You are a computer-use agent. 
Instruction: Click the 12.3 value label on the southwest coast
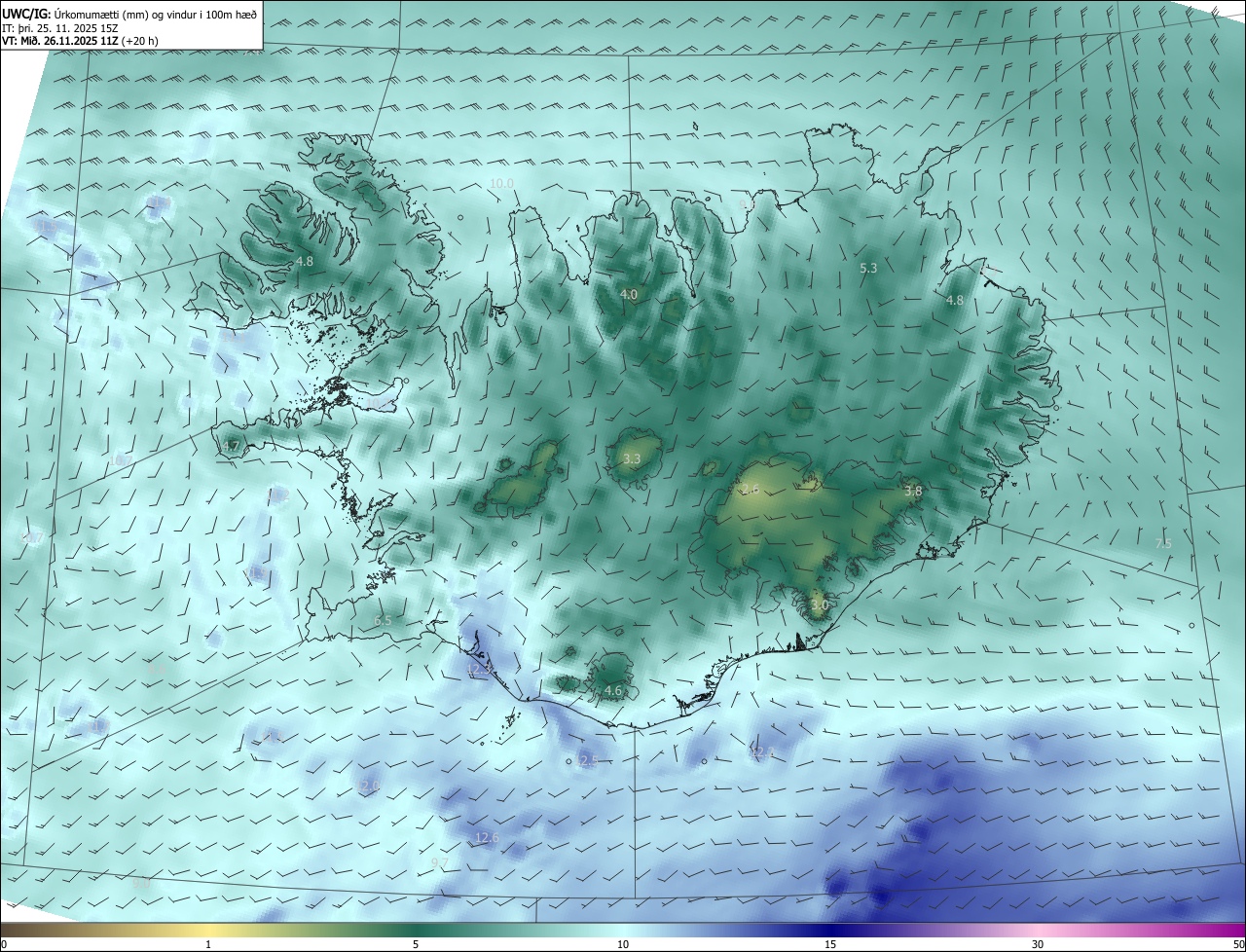click(479, 671)
